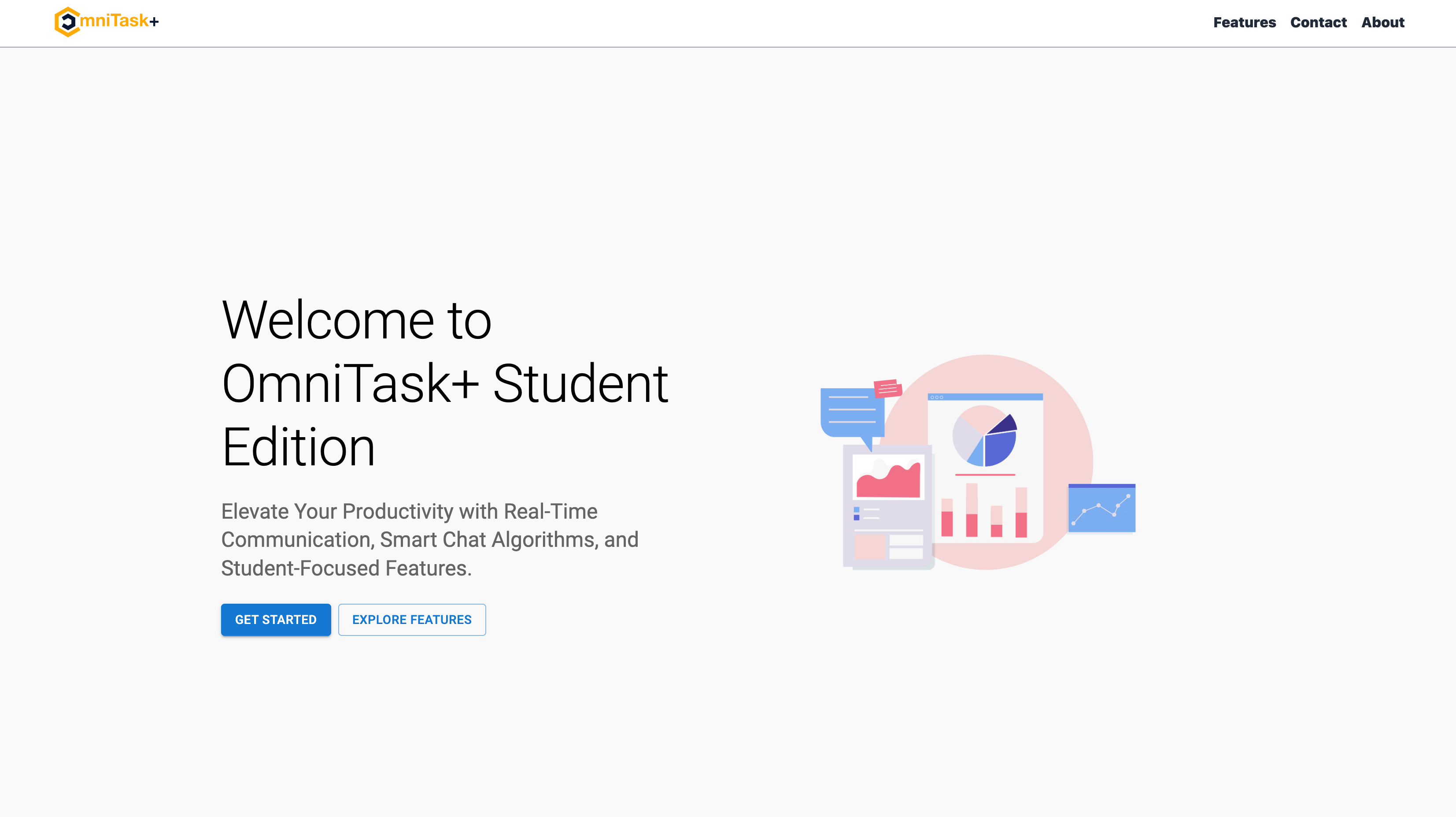Screen dimensions: 1456x817
Task: Go to the About page link
Action: coord(1382,22)
